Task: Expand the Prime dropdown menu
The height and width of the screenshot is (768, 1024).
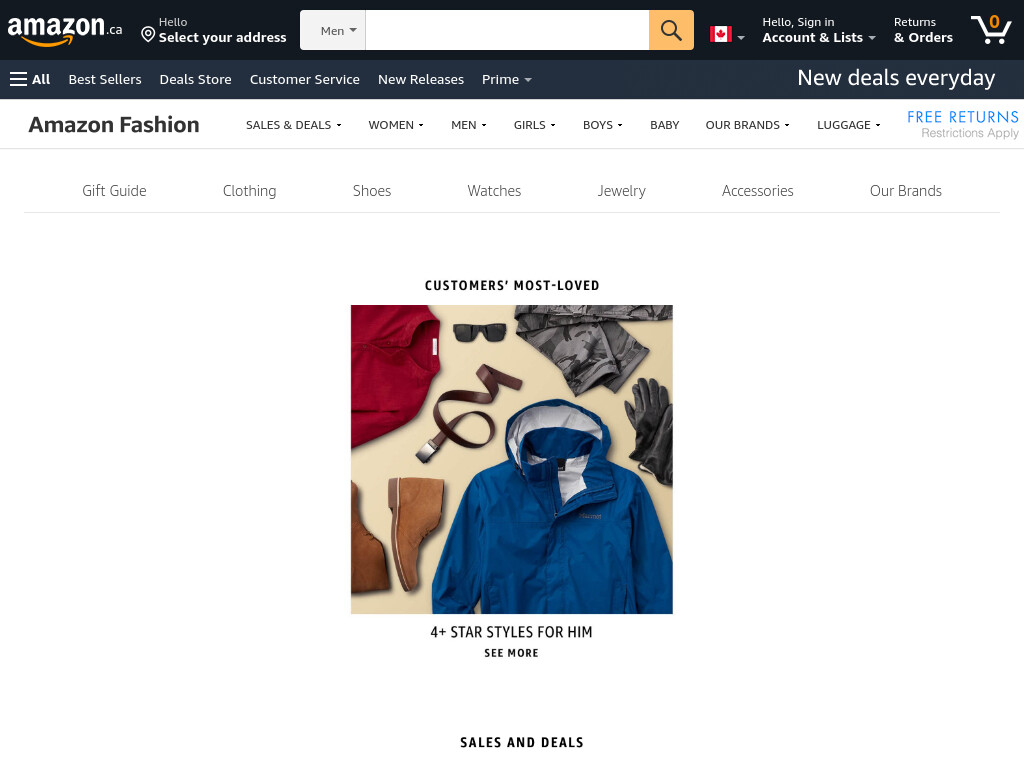Action: [506, 80]
